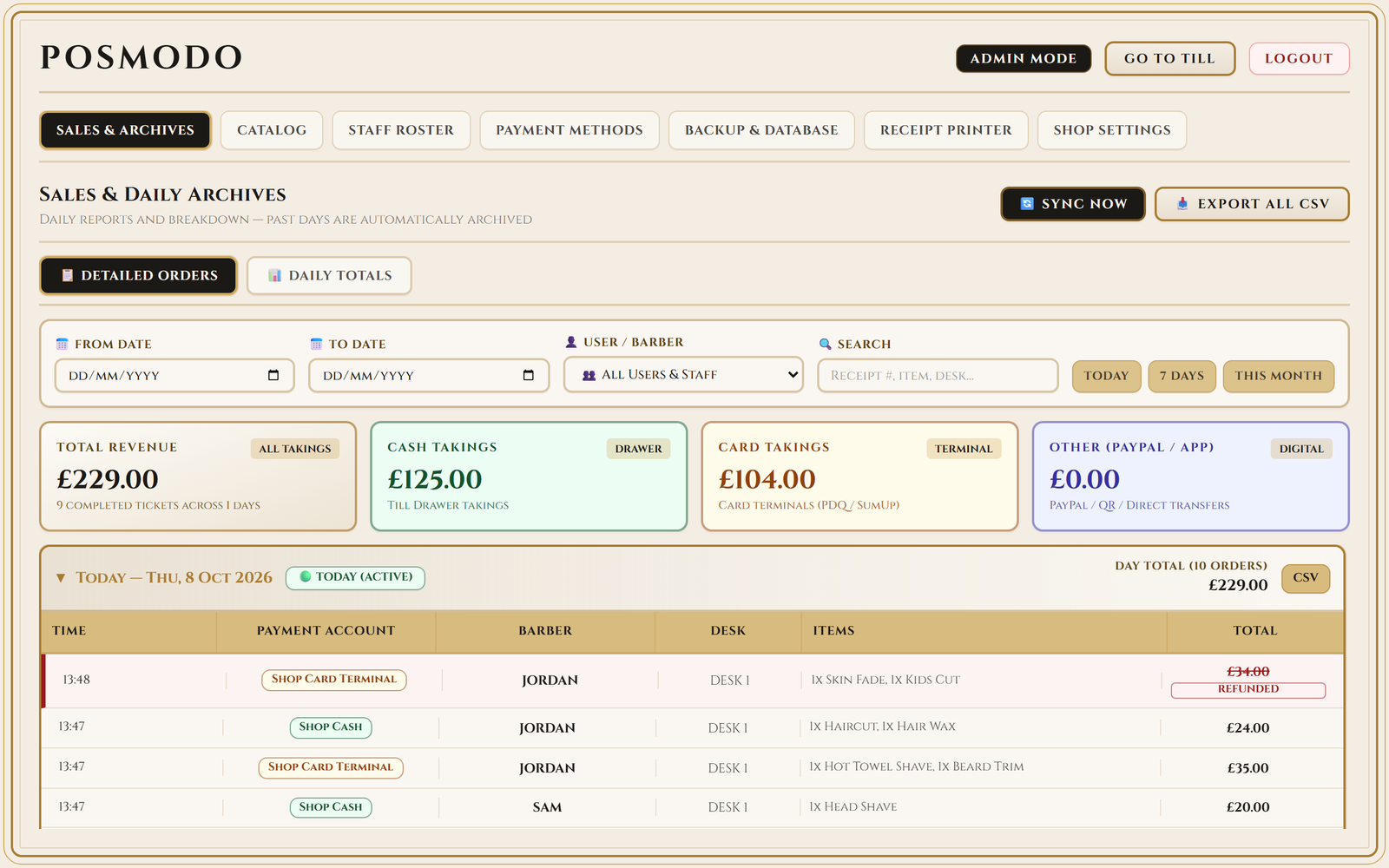1389x868 pixels.
Task: Focus the To Date input field
Action: coord(429,376)
